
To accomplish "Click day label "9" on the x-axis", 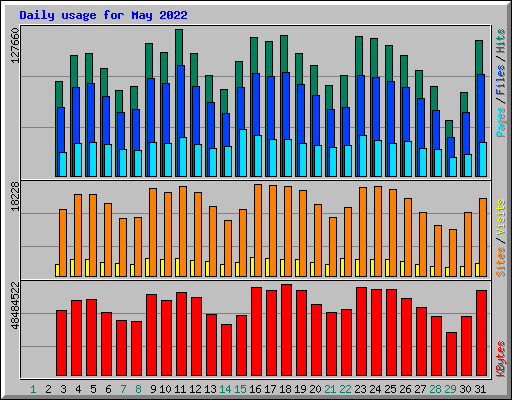I will 153,389.
